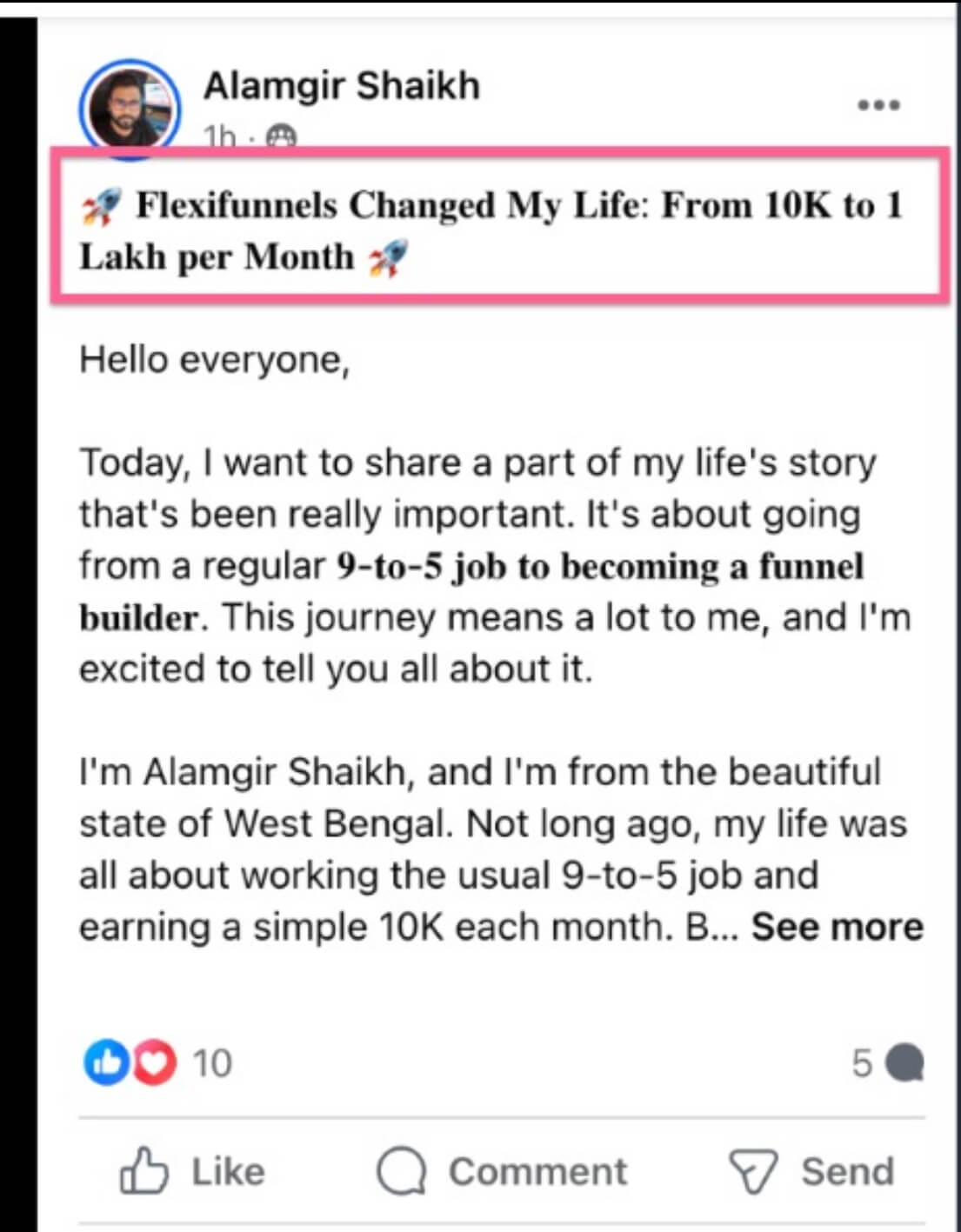Screen dimensions: 961x1232
Task: Click the speech bubble Comment icon
Action: pyautogui.click(x=401, y=1171)
